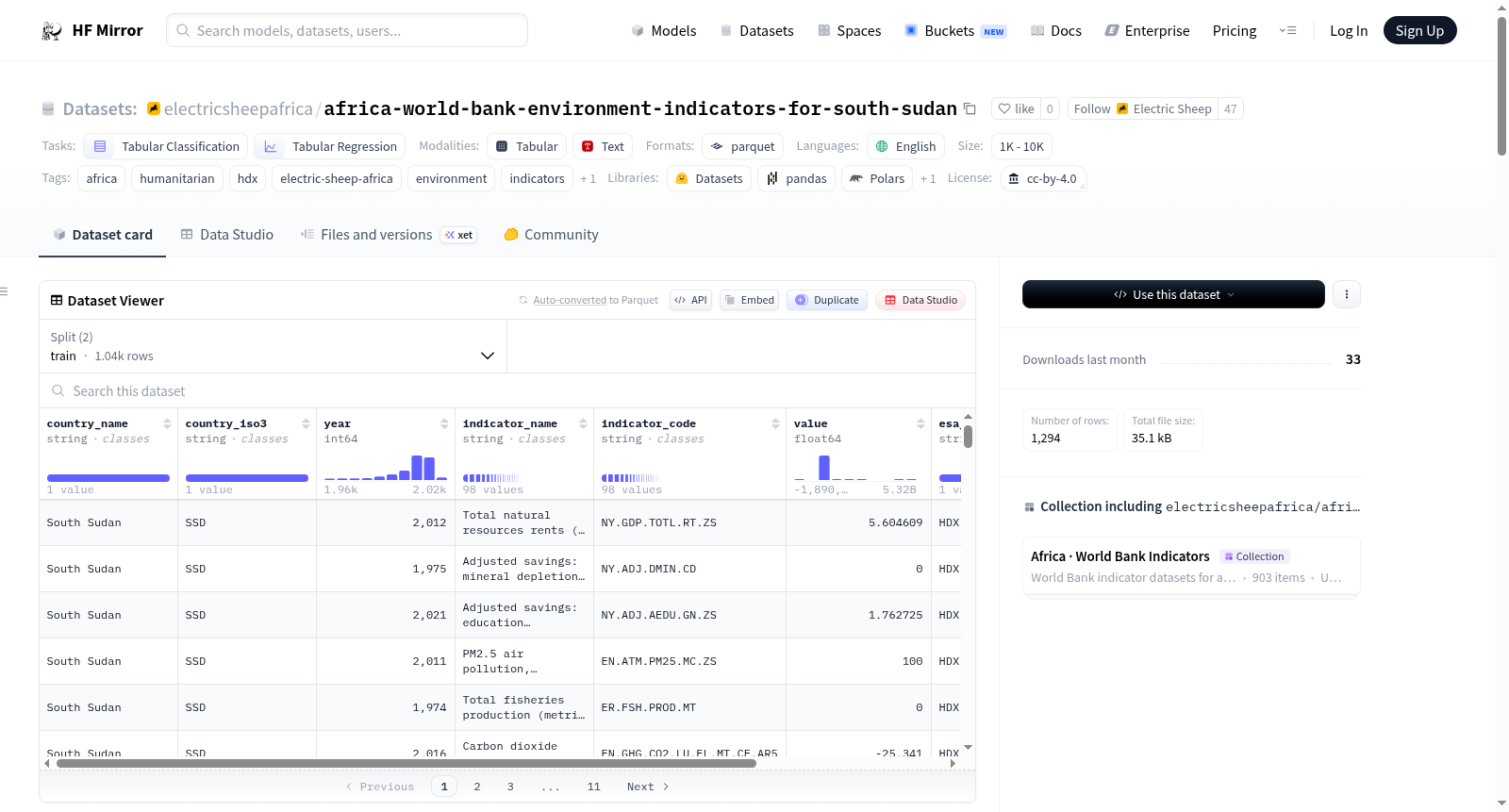Screen dimensions: 1509x812
Task: Click the Tabular modality tag
Action: pyautogui.click(x=527, y=146)
